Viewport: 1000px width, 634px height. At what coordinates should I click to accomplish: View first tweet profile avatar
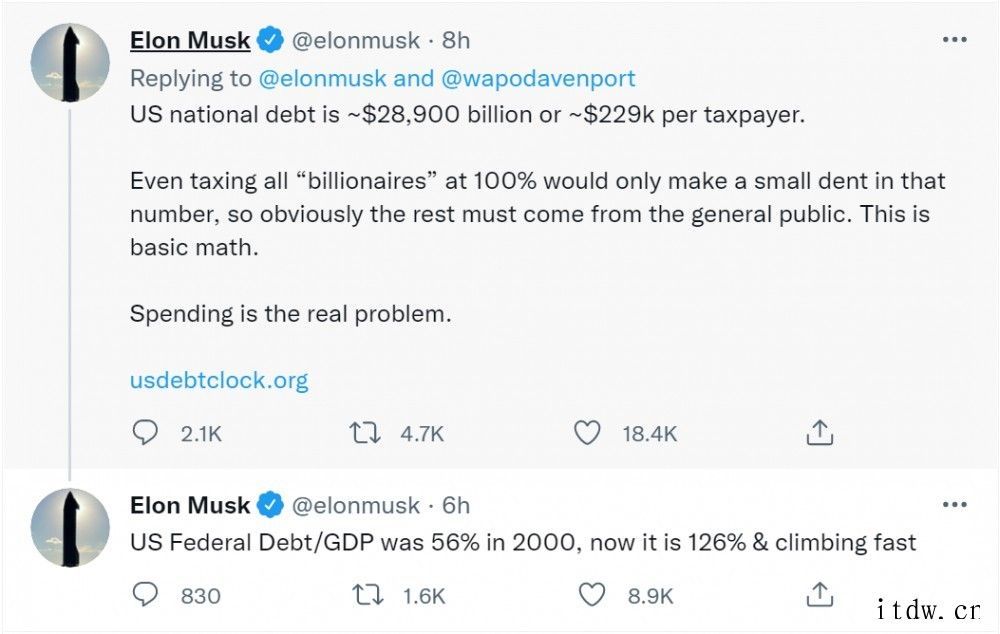(70, 63)
